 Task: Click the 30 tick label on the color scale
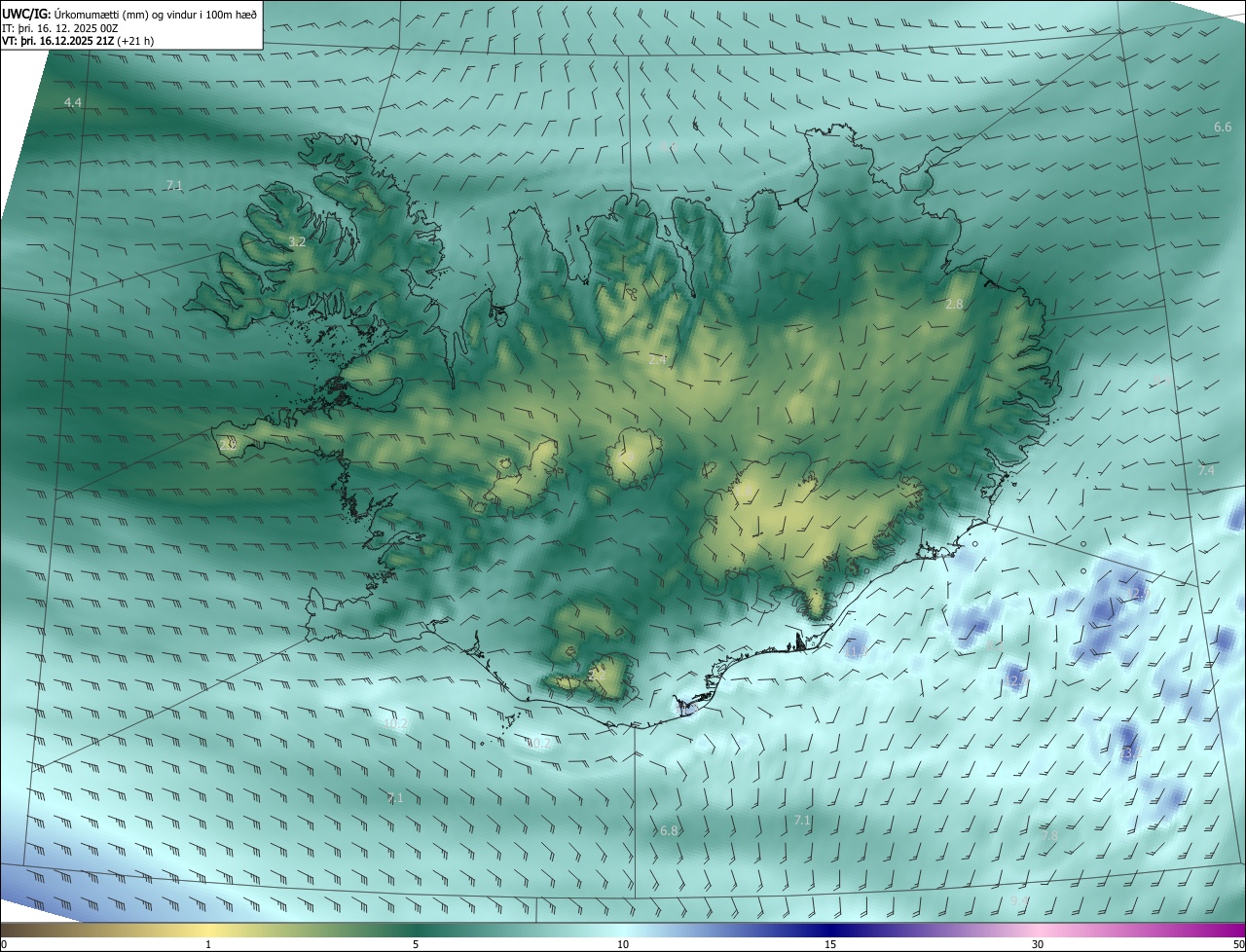[1038, 944]
